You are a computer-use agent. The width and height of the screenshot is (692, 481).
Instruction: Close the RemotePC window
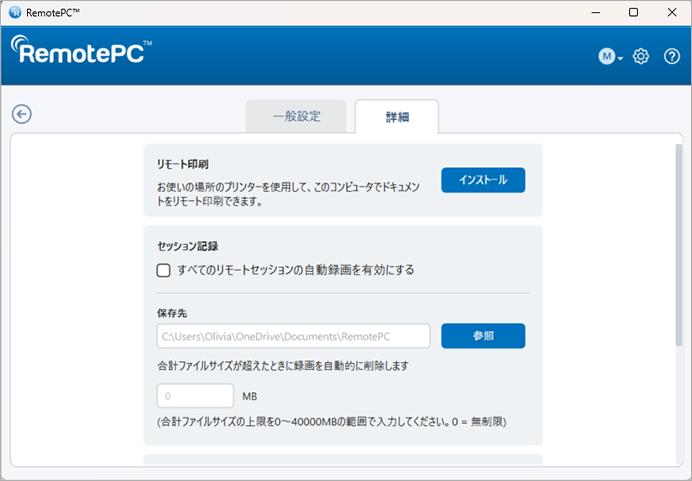[x=672, y=12]
